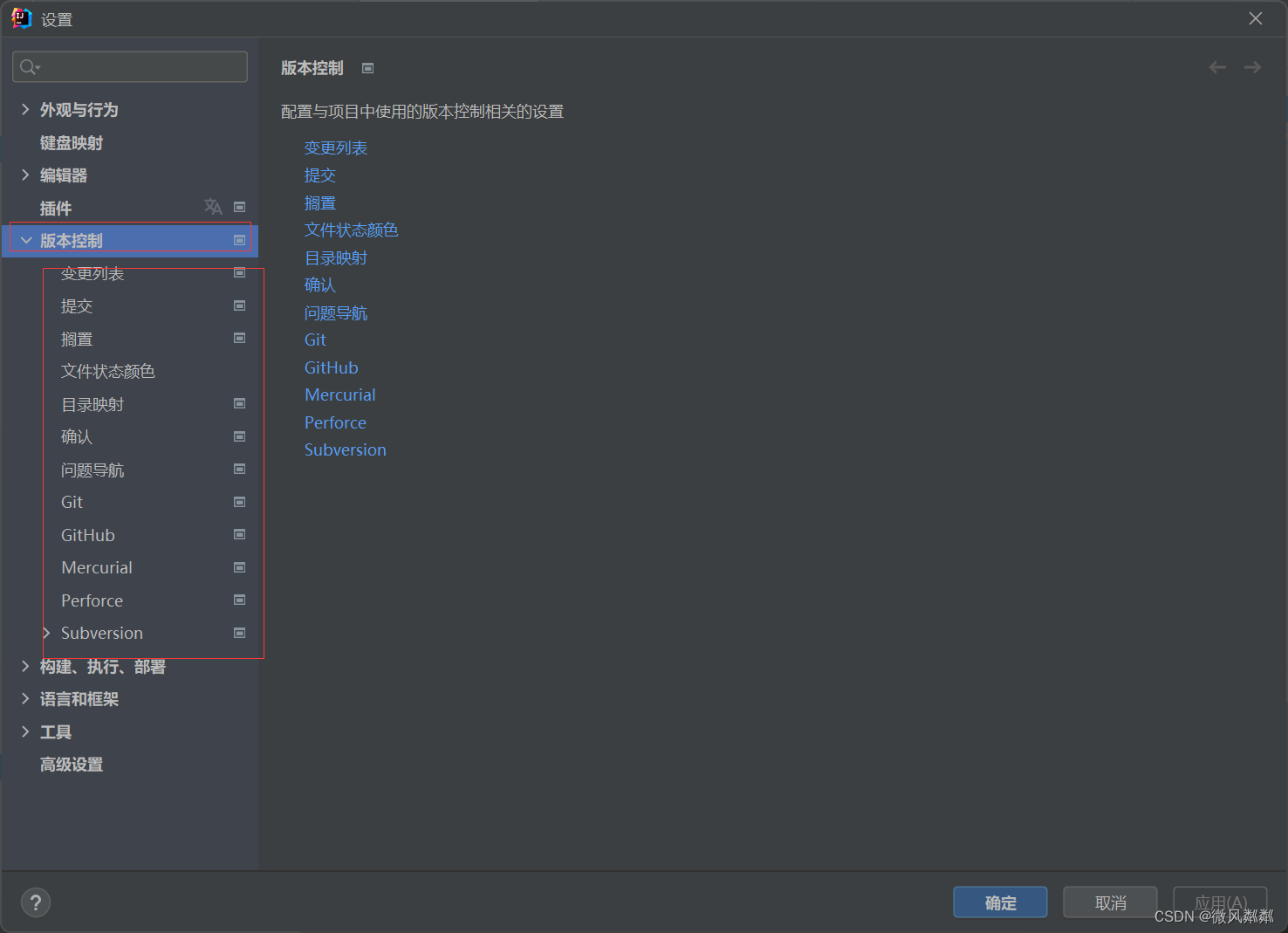Open the Git link in right panel

pyautogui.click(x=315, y=340)
